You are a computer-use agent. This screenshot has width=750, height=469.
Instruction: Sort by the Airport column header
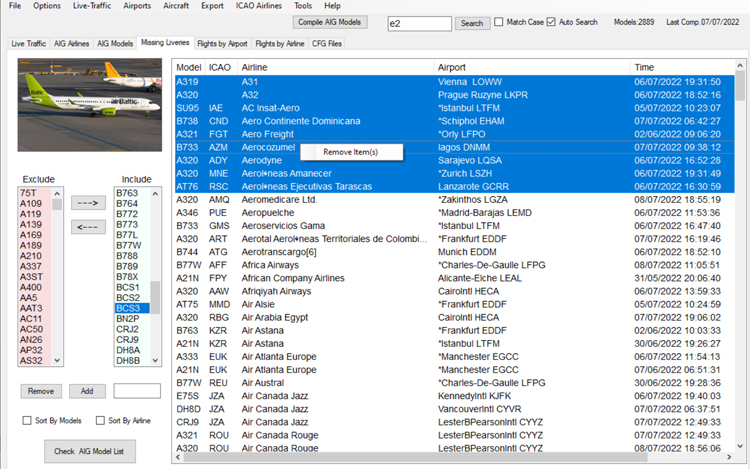point(532,67)
